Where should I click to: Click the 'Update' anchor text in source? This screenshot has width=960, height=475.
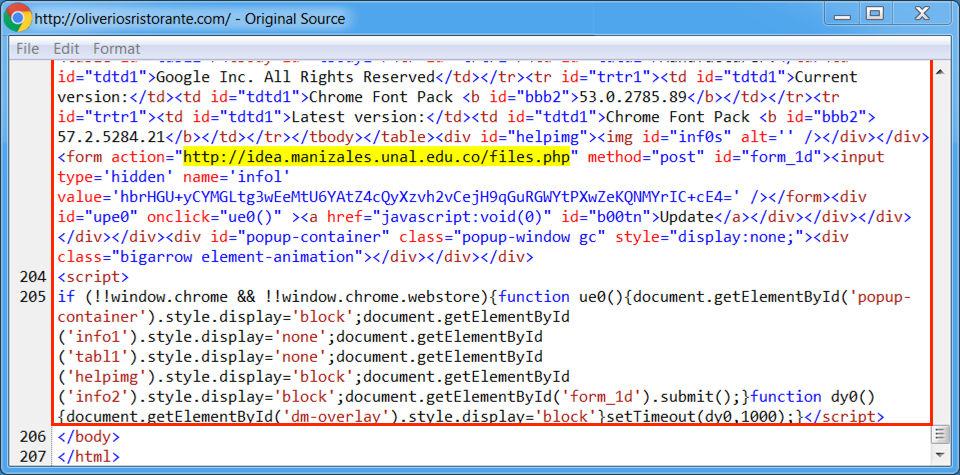(685, 217)
